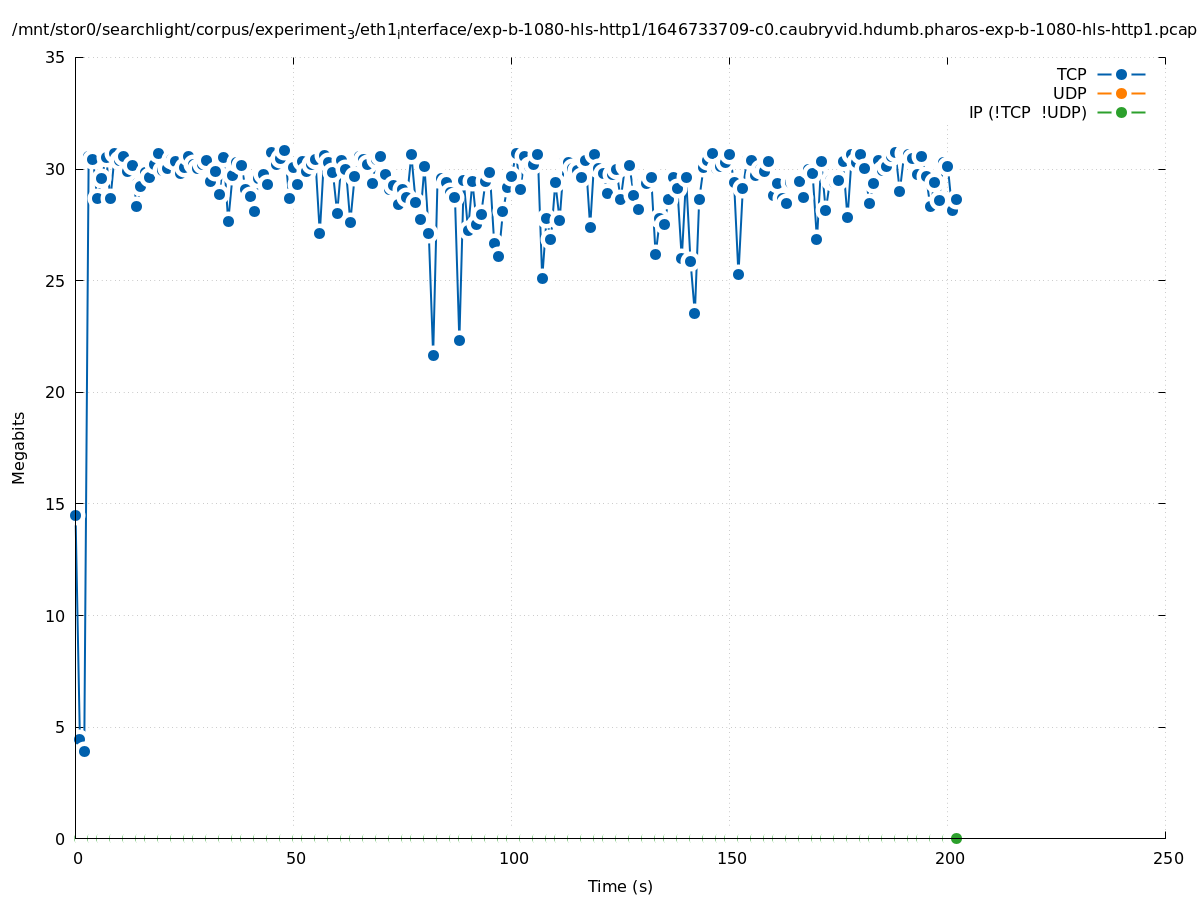The image size is (1197, 900).
Task: Click the 150 tick label on the time axis
Action: (730, 858)
